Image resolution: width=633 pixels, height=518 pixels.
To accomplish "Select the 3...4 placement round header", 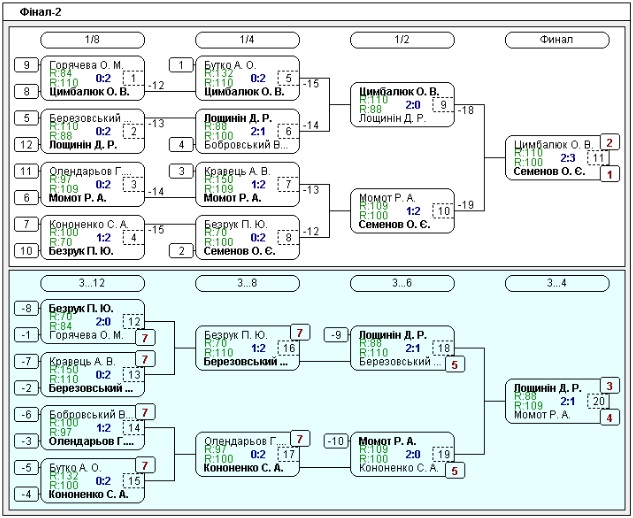I will click(557, 283).
